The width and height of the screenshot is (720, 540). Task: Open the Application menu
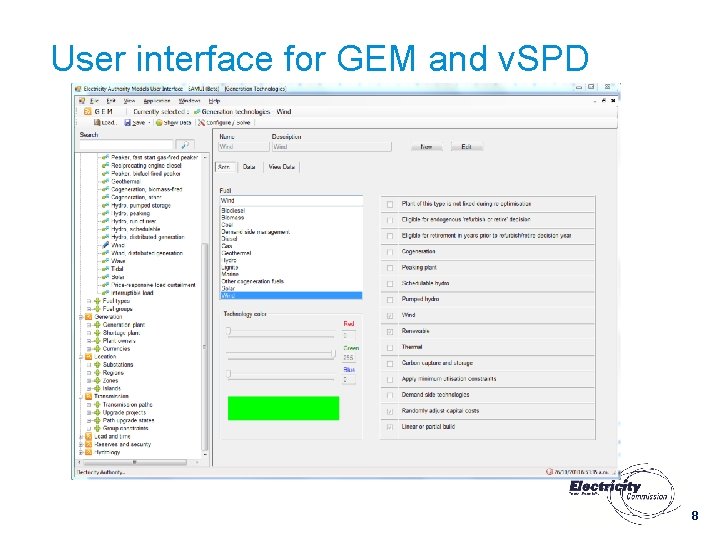(x=157, y=101)
